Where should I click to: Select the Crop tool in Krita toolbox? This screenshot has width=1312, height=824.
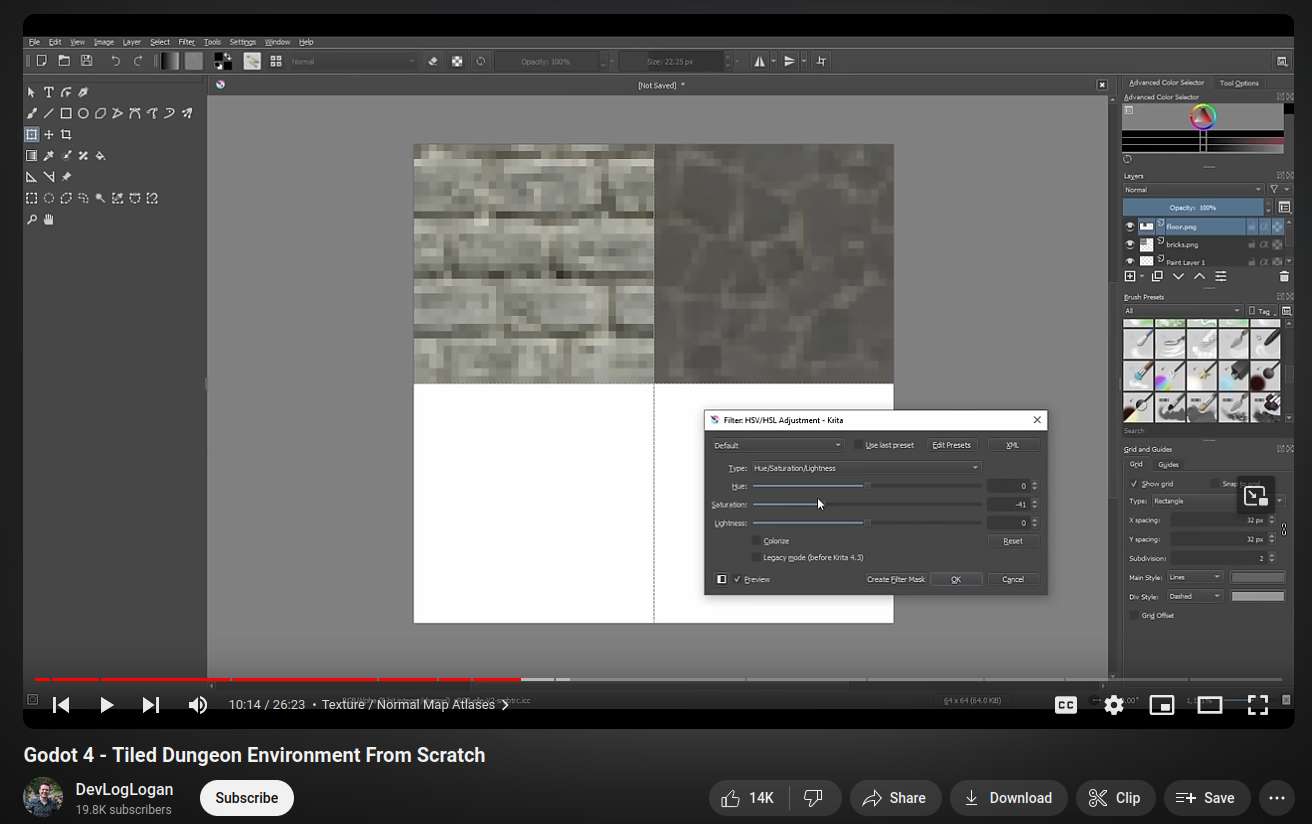click(x=66, y=134)
